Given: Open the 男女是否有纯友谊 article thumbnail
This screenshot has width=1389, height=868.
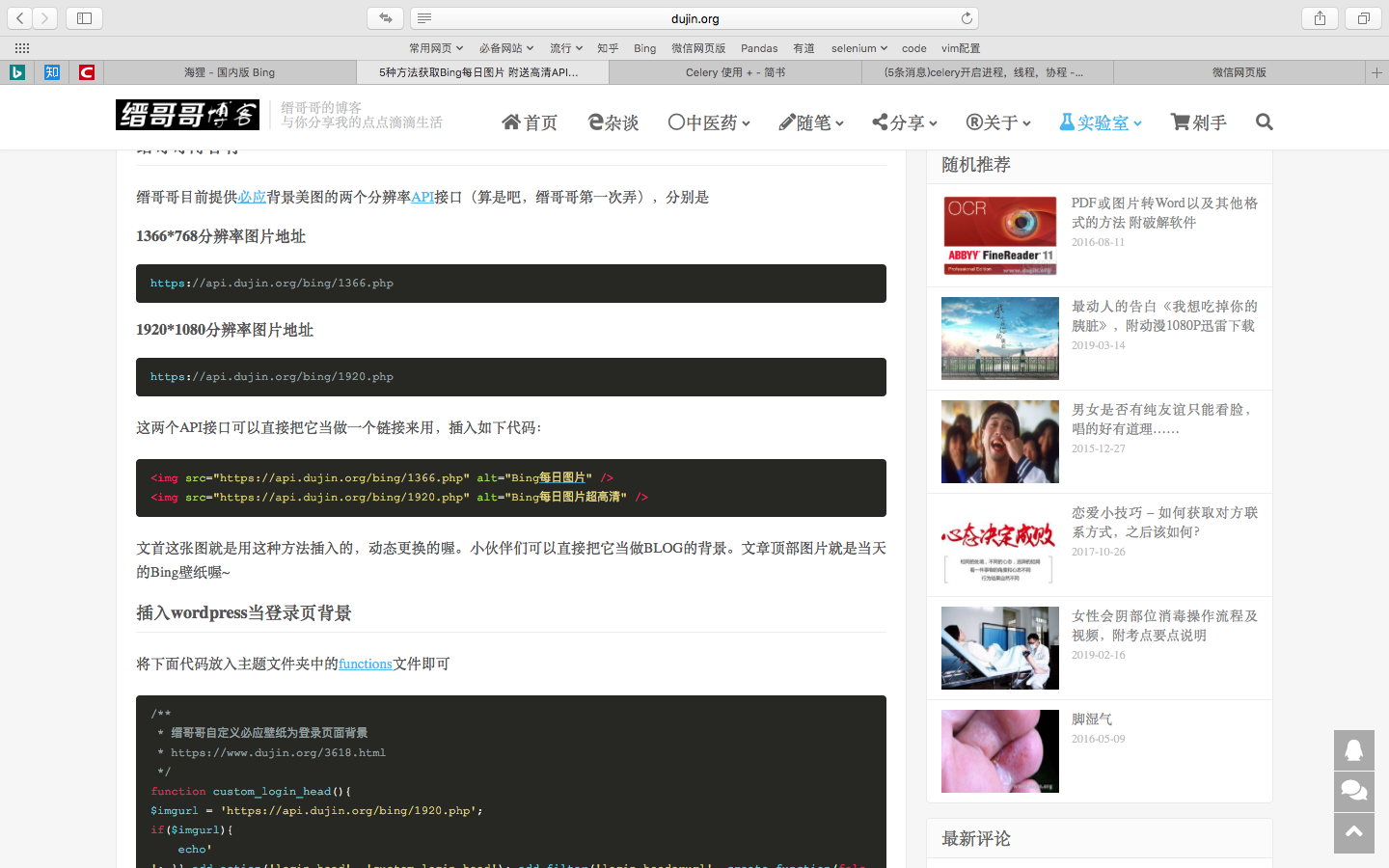Looking at the screenshot, I should coord(1000,442).
